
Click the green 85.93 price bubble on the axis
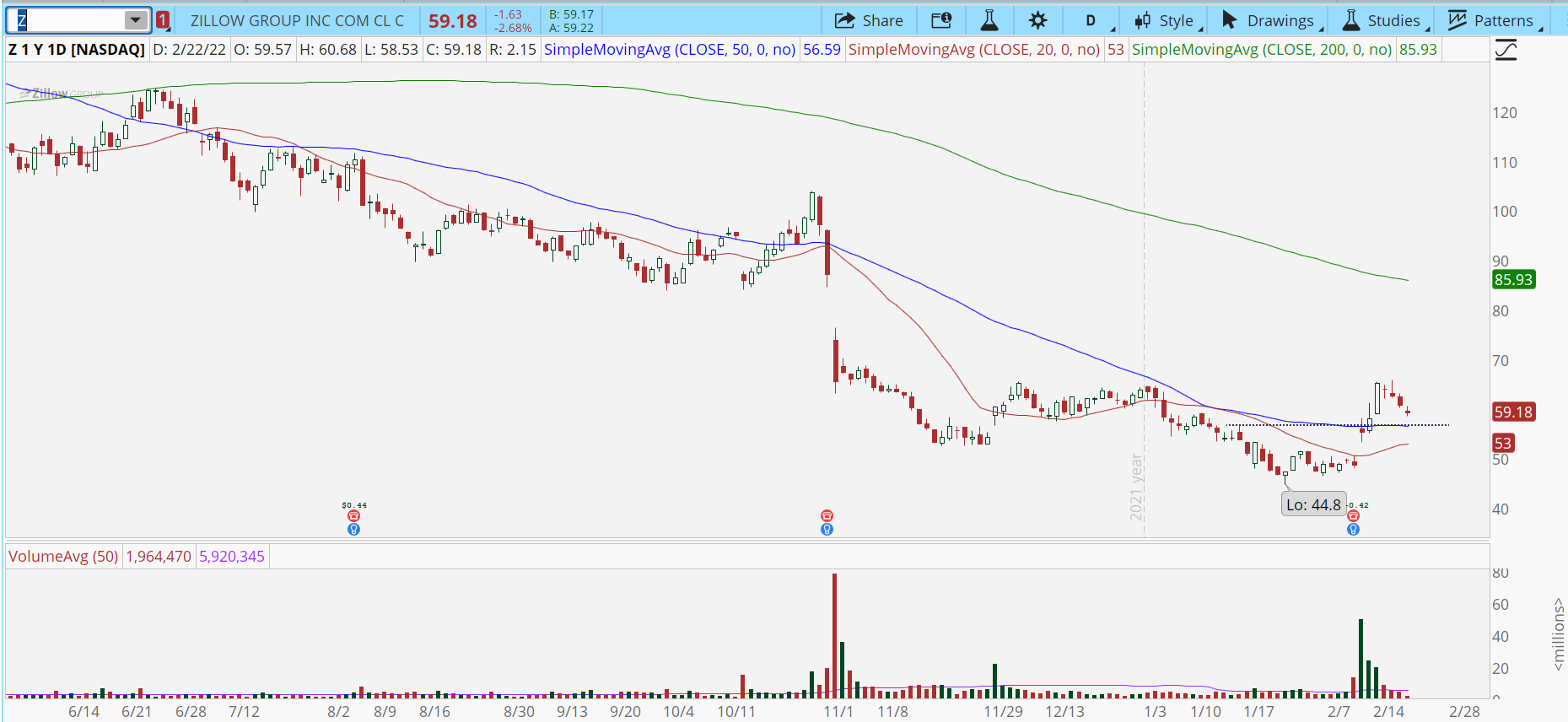click(x=1513, y=280)
